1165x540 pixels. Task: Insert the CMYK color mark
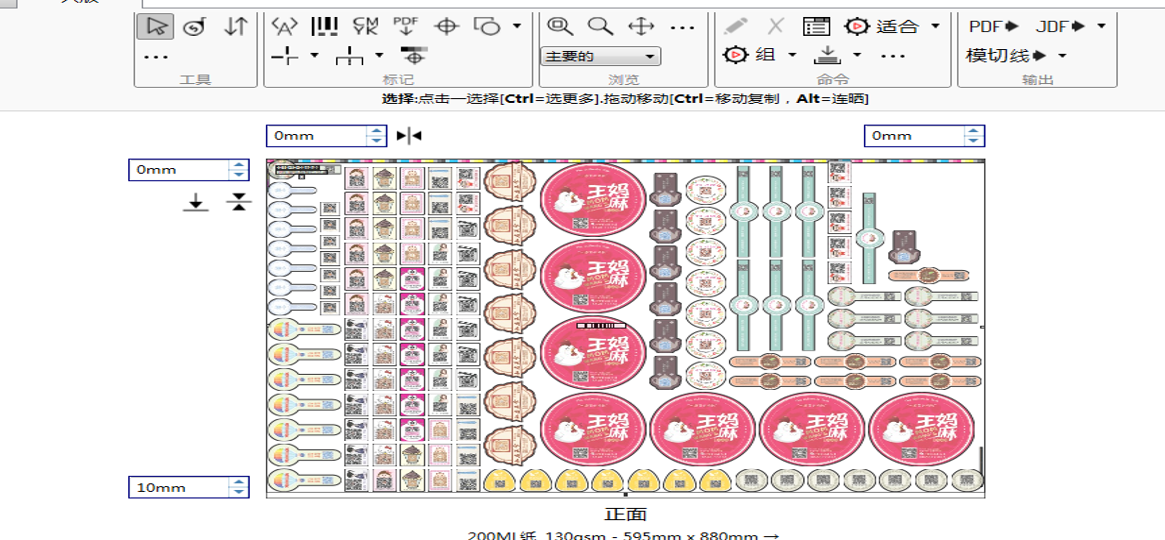click(365, 27)
